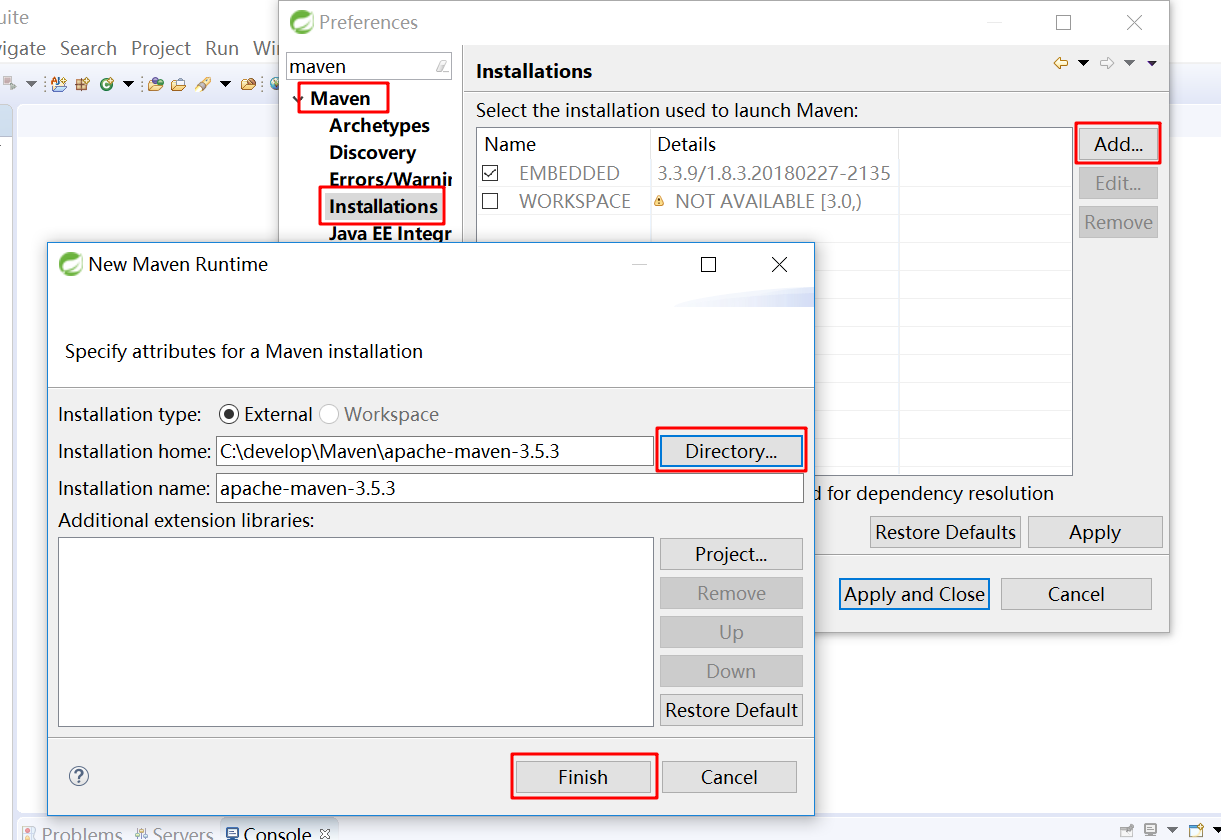Image resolution: width=1221 pixels, height=840 pixels.
Task: Select the External installation type radio
Action: point(229,414)
